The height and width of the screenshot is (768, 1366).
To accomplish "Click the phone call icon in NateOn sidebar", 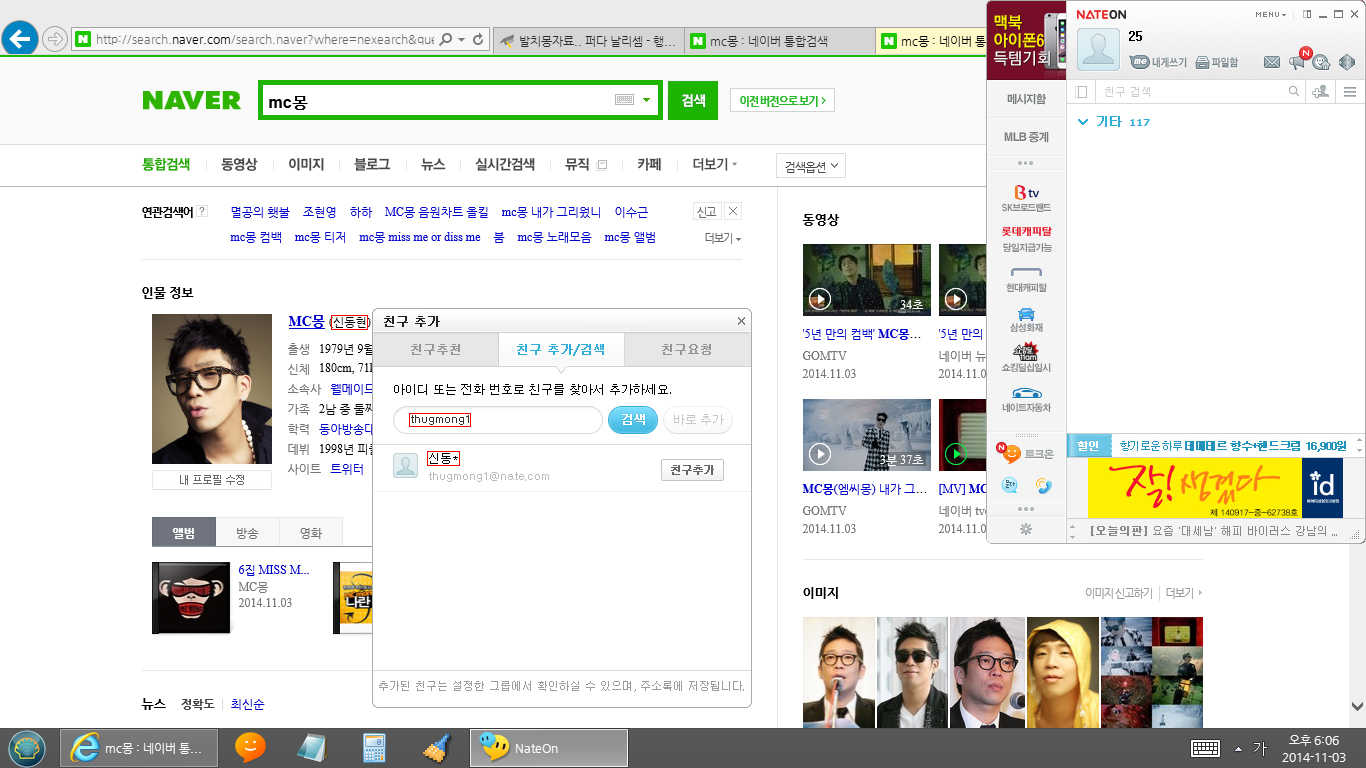I will 1043,485.
